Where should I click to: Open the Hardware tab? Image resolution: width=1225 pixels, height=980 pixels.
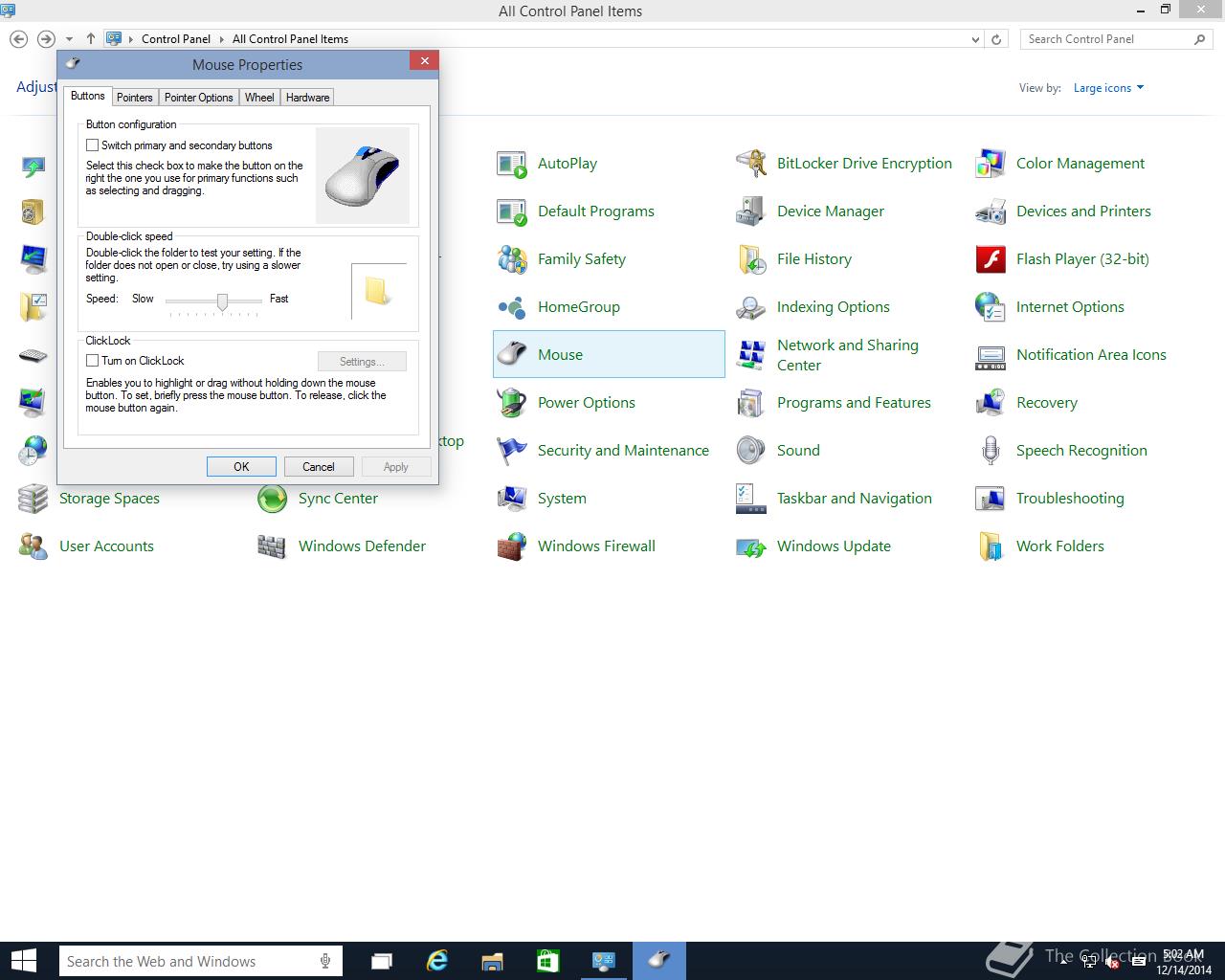tap(307, 98)
